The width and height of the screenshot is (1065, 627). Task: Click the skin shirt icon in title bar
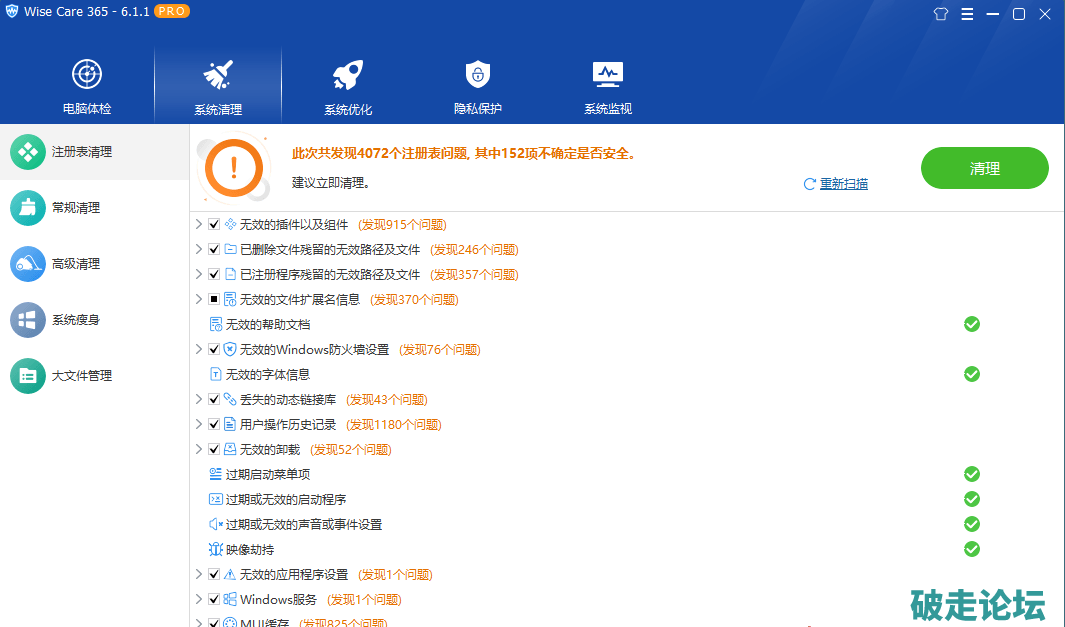coord(940,14)
